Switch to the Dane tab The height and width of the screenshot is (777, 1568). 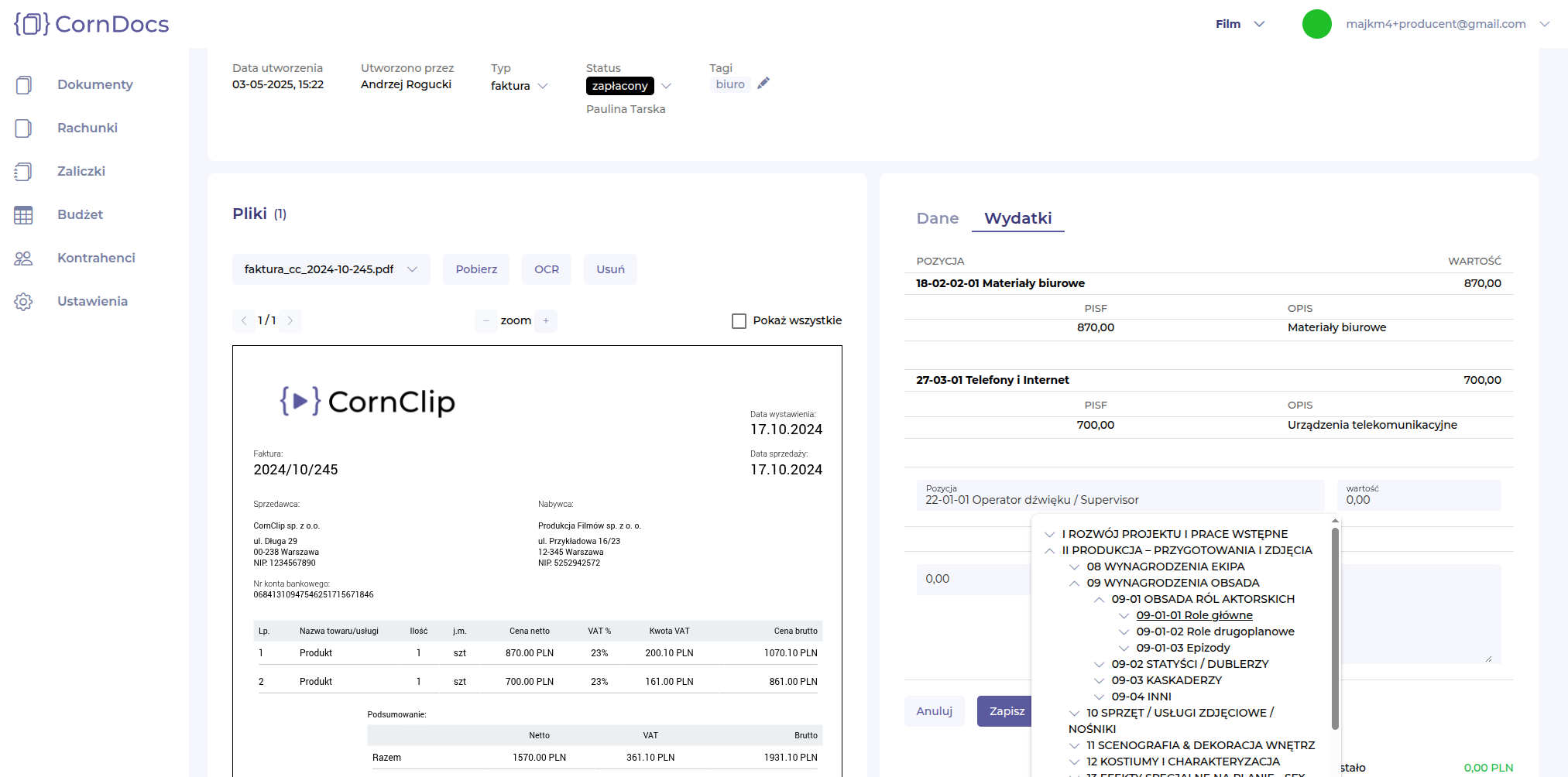click(x=938, y=218)
